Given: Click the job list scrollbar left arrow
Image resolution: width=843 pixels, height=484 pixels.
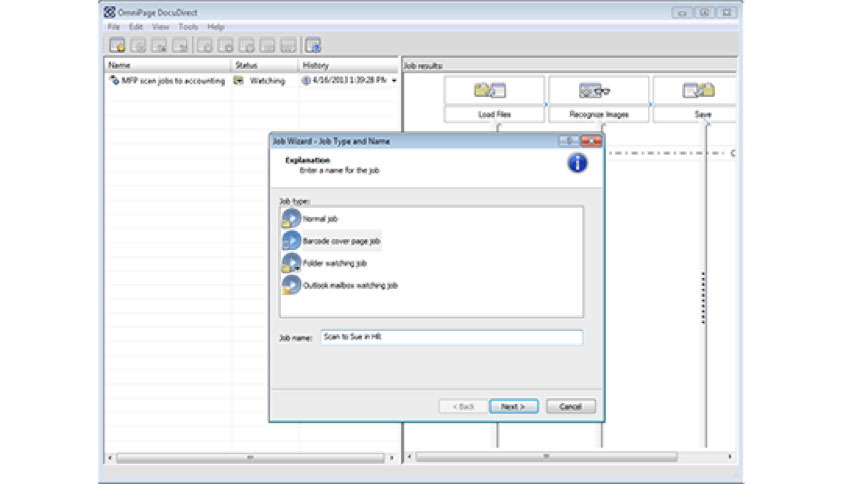Looking at the screenshot, I should (110, 458).
